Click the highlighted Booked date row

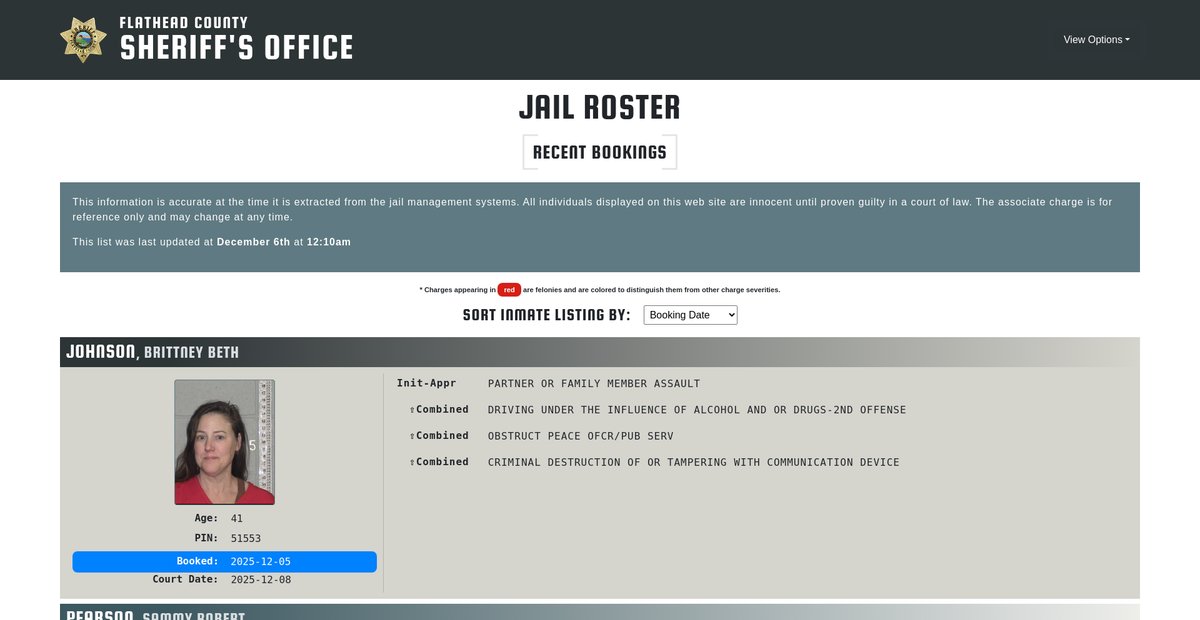[224, 561]
